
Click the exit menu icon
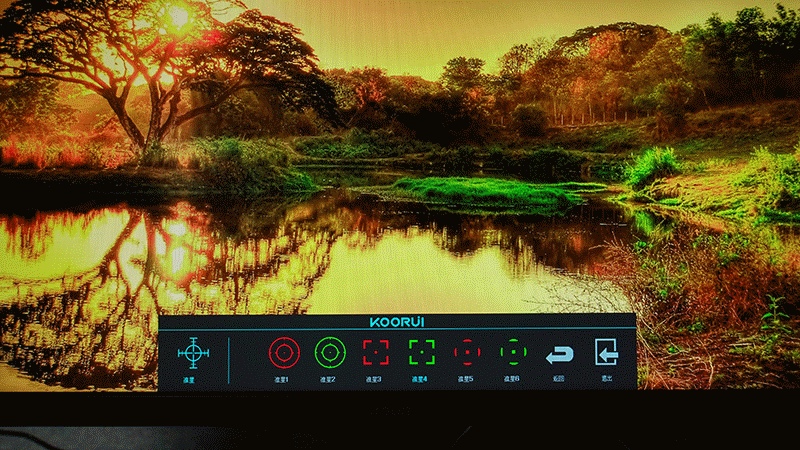607,352
